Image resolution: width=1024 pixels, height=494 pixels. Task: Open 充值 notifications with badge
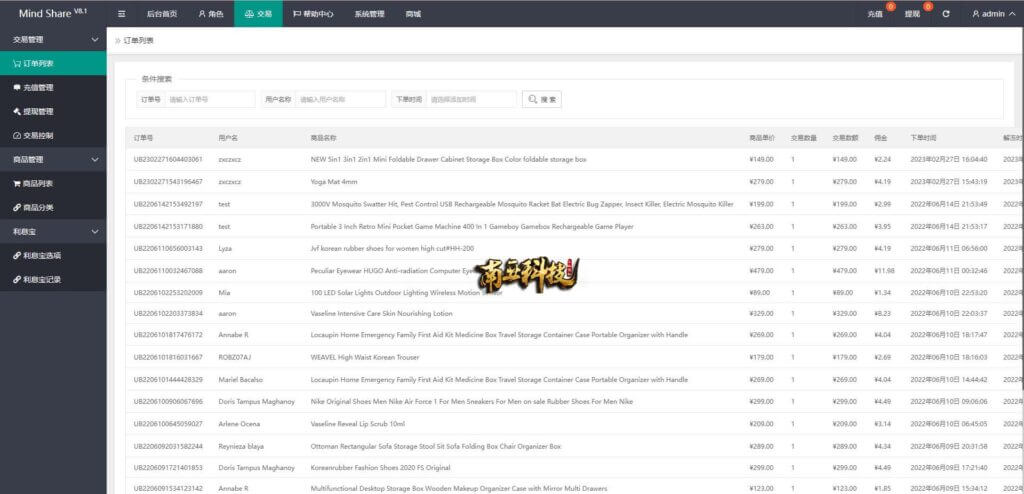click(x=876, y=14)
